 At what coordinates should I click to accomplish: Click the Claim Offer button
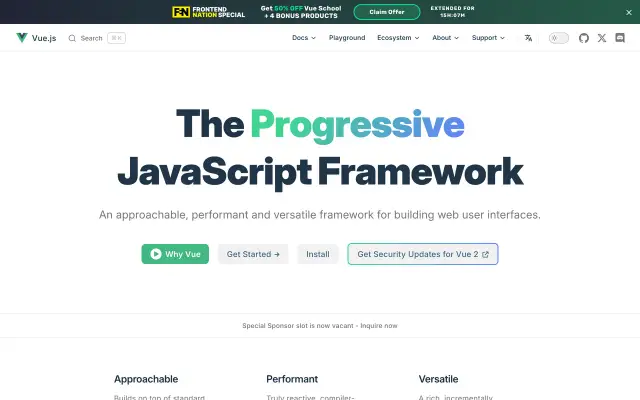click(x=387, y=12)
